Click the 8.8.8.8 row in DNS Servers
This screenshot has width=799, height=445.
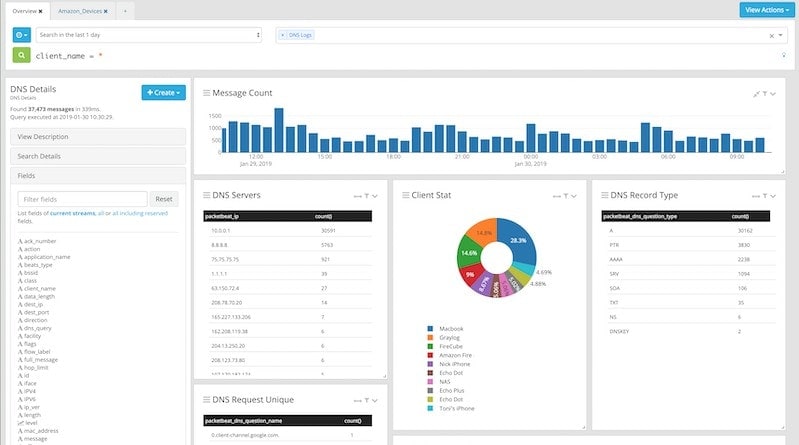point(288,245)
